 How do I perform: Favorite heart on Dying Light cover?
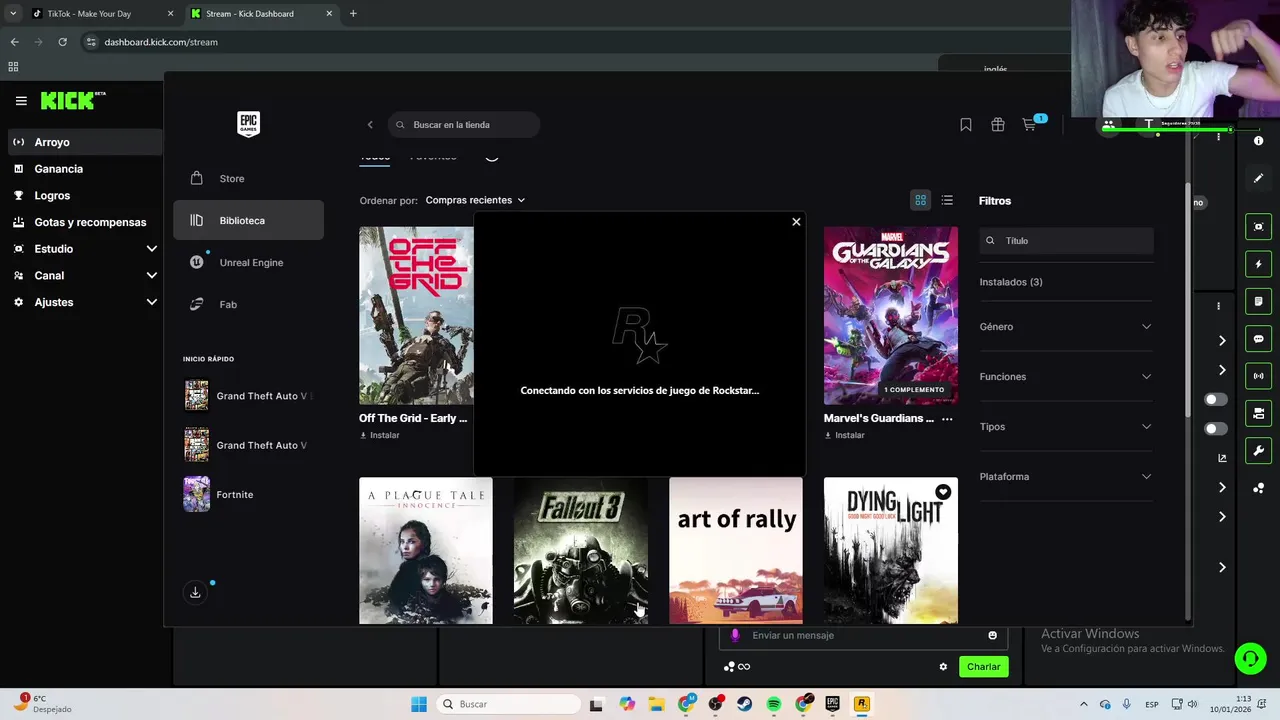coord(943,492)
